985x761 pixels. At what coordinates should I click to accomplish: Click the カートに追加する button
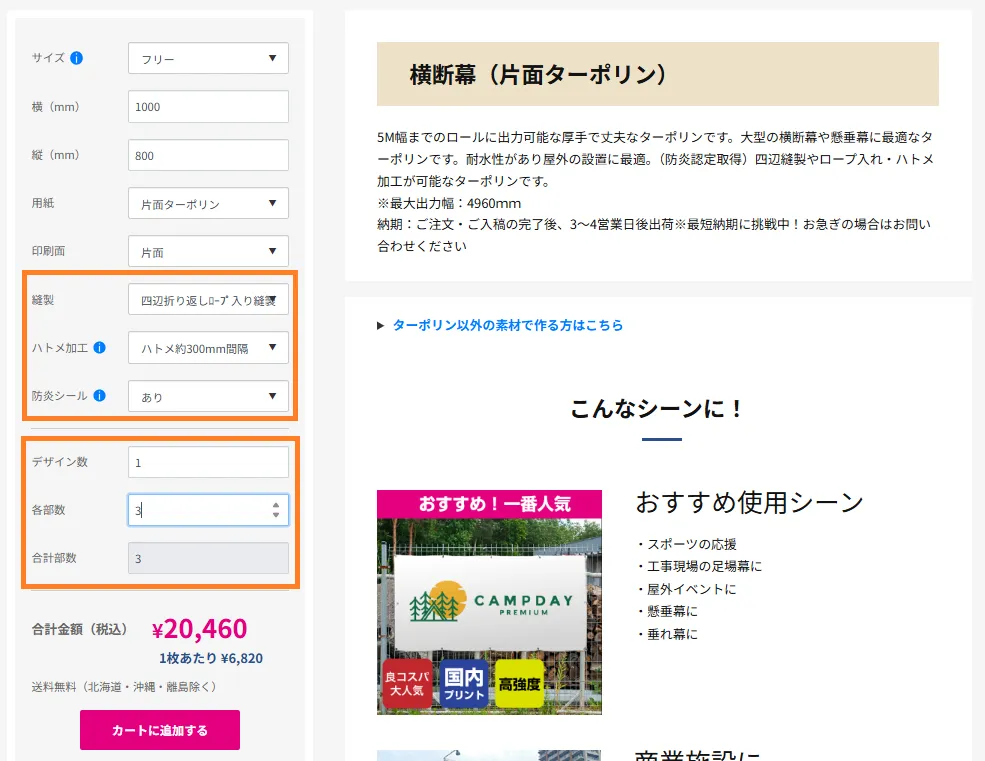pos(160,730)
